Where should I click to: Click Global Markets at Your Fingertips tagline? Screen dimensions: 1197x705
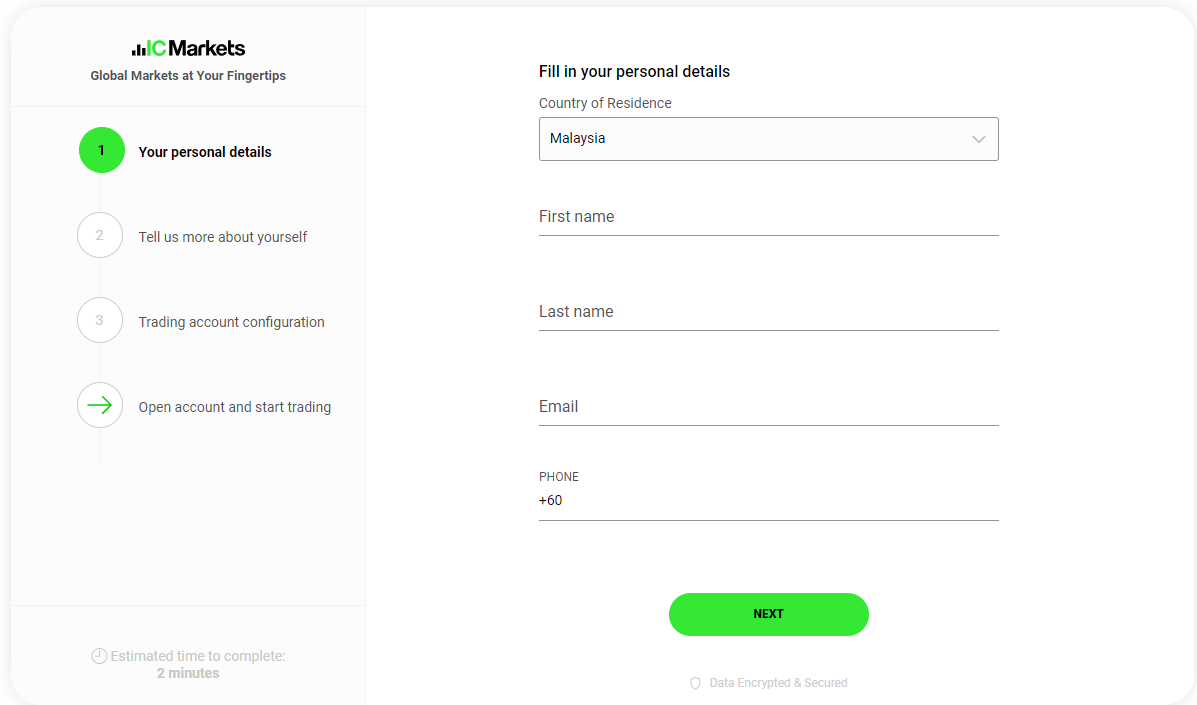(x=188, y=76)
